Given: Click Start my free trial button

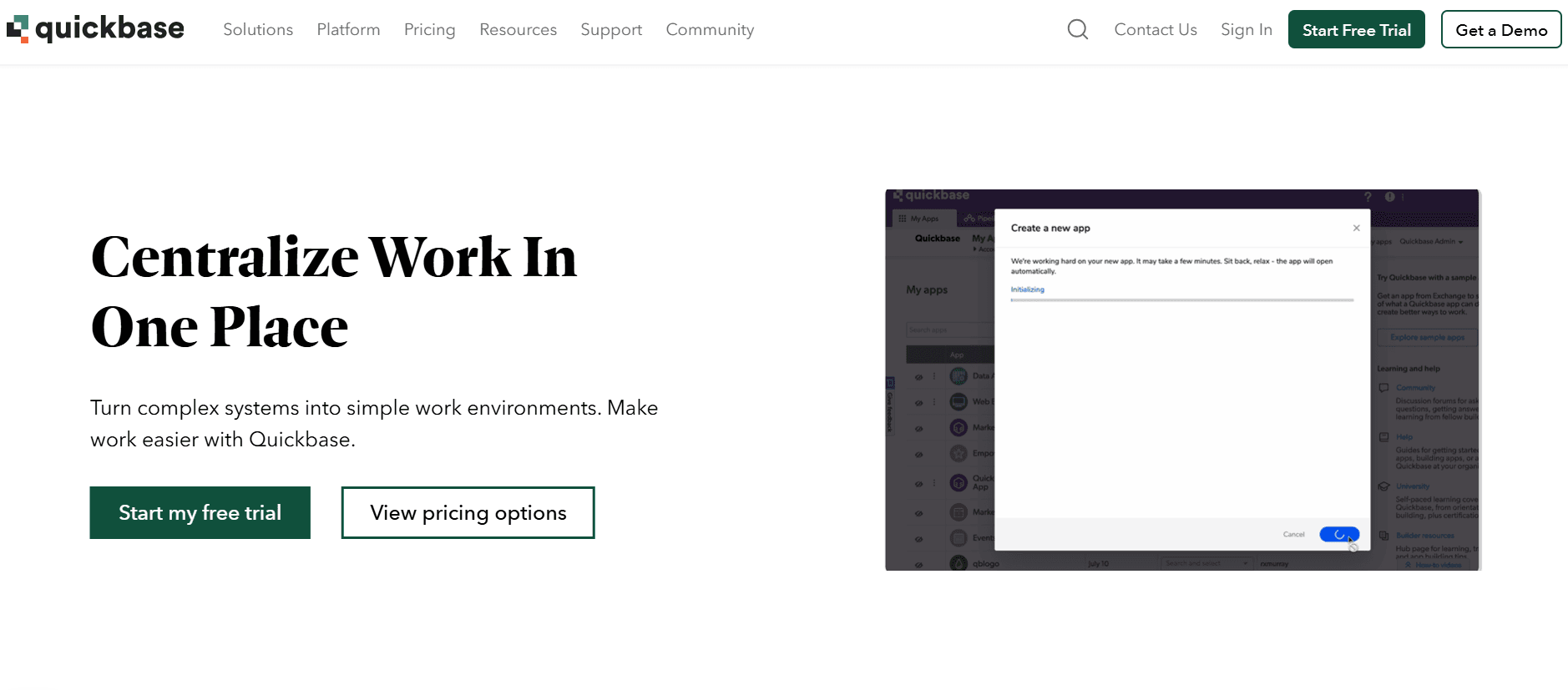Looking at the screenshot, I should (200, 513).
